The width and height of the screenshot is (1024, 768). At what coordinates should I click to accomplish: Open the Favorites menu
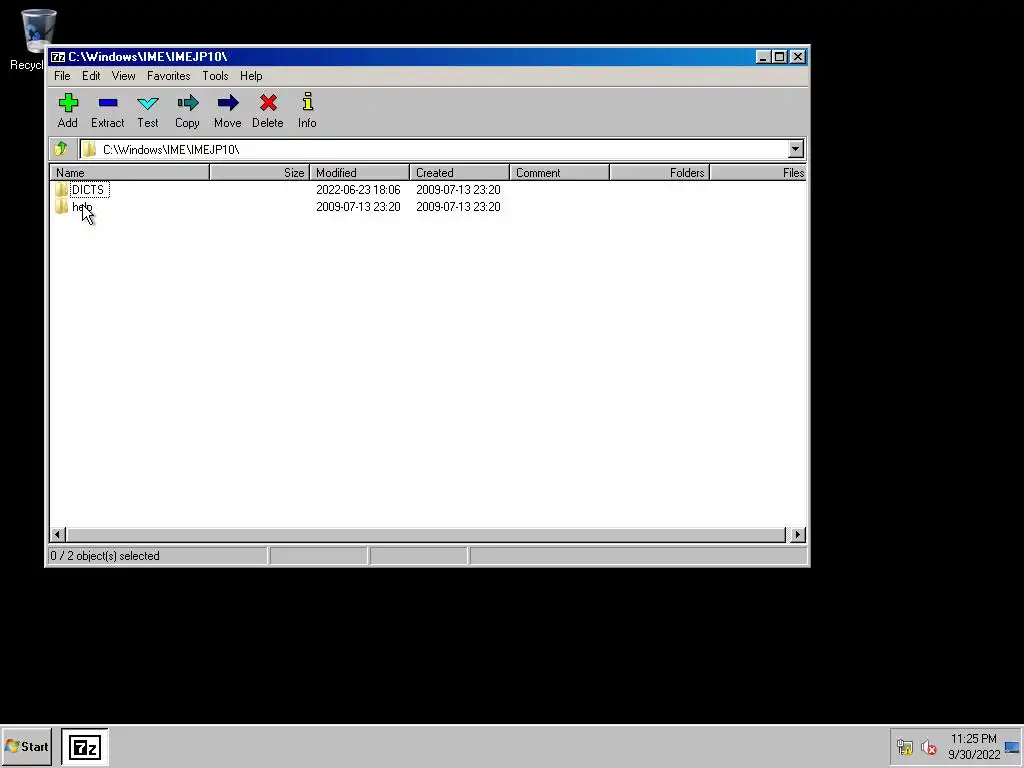[168, 76]
